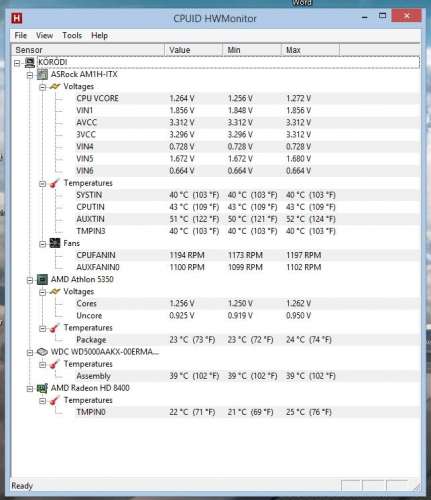Collapse the WDC Temperatures group
The image size is (431, 500).
tap(42, 365)
